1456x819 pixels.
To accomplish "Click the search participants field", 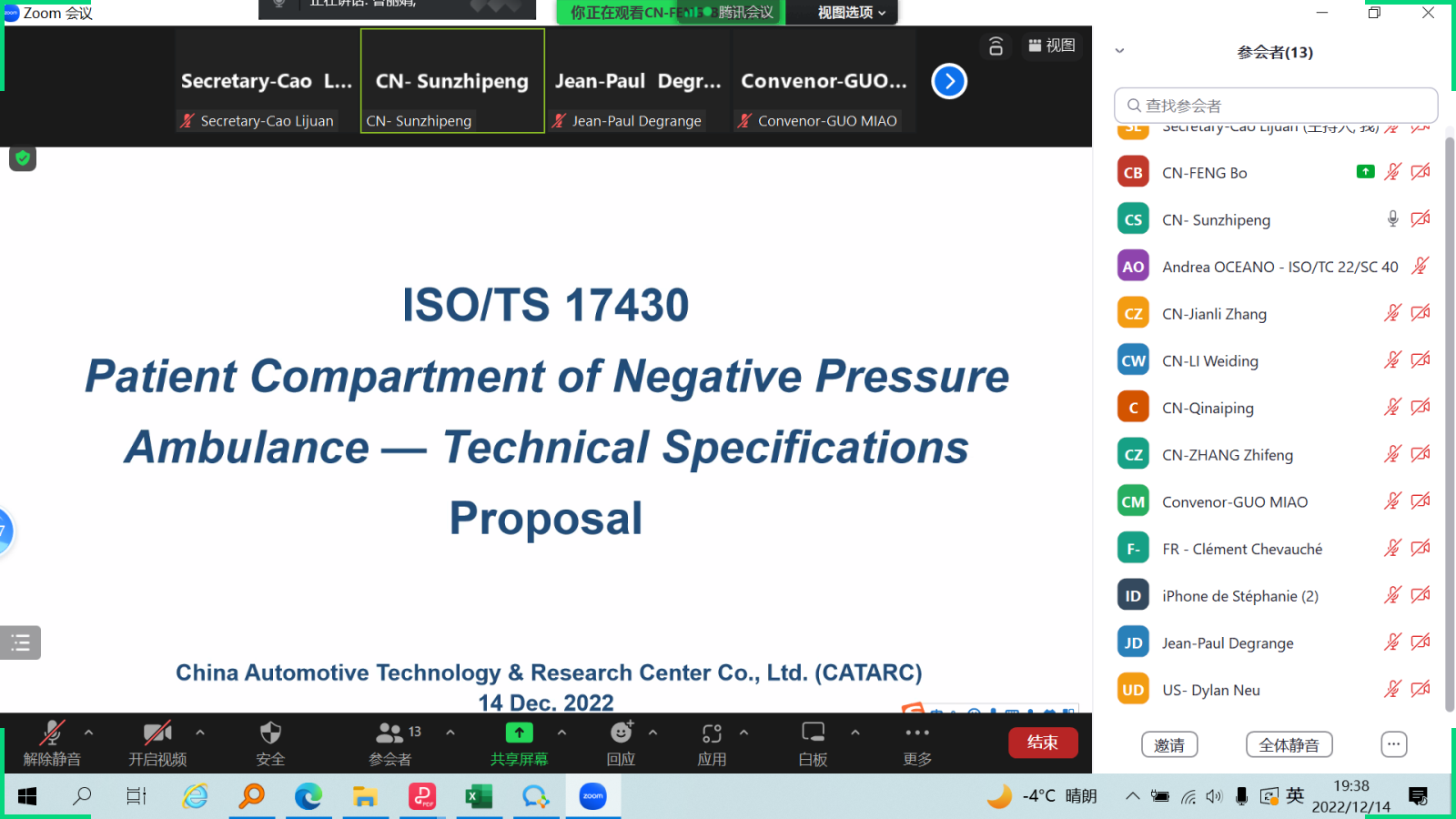I will 1276,106.
